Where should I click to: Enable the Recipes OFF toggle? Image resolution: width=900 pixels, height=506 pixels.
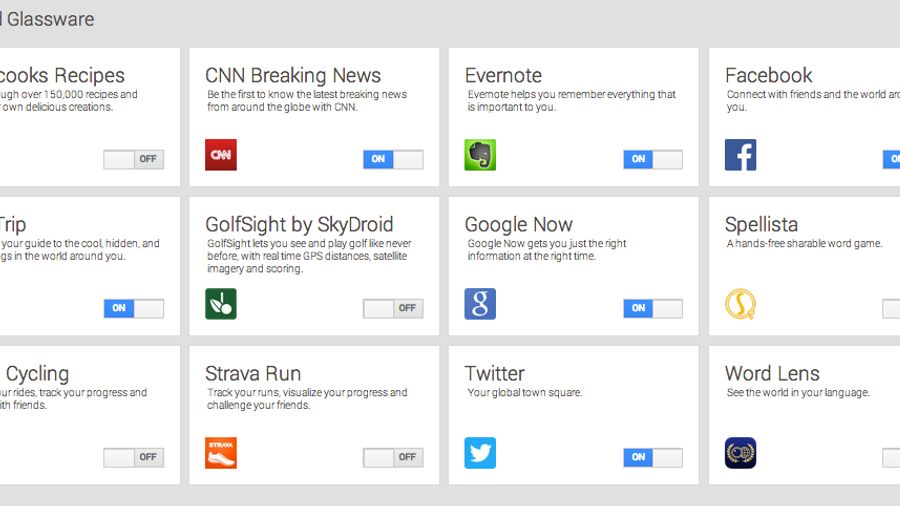click(134, 159)
